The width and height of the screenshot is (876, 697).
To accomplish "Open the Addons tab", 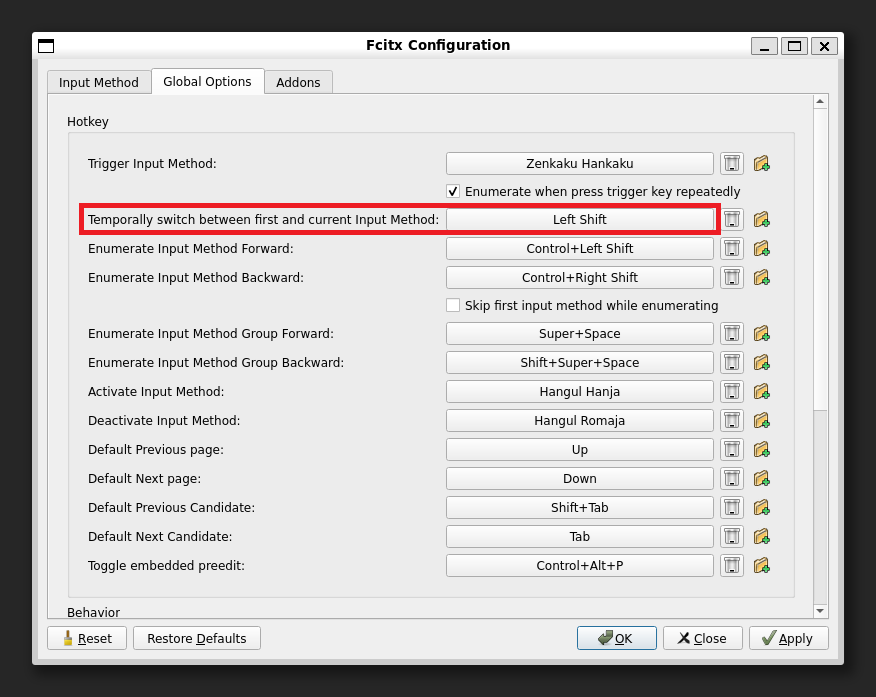I will click(x=298, y=82).
